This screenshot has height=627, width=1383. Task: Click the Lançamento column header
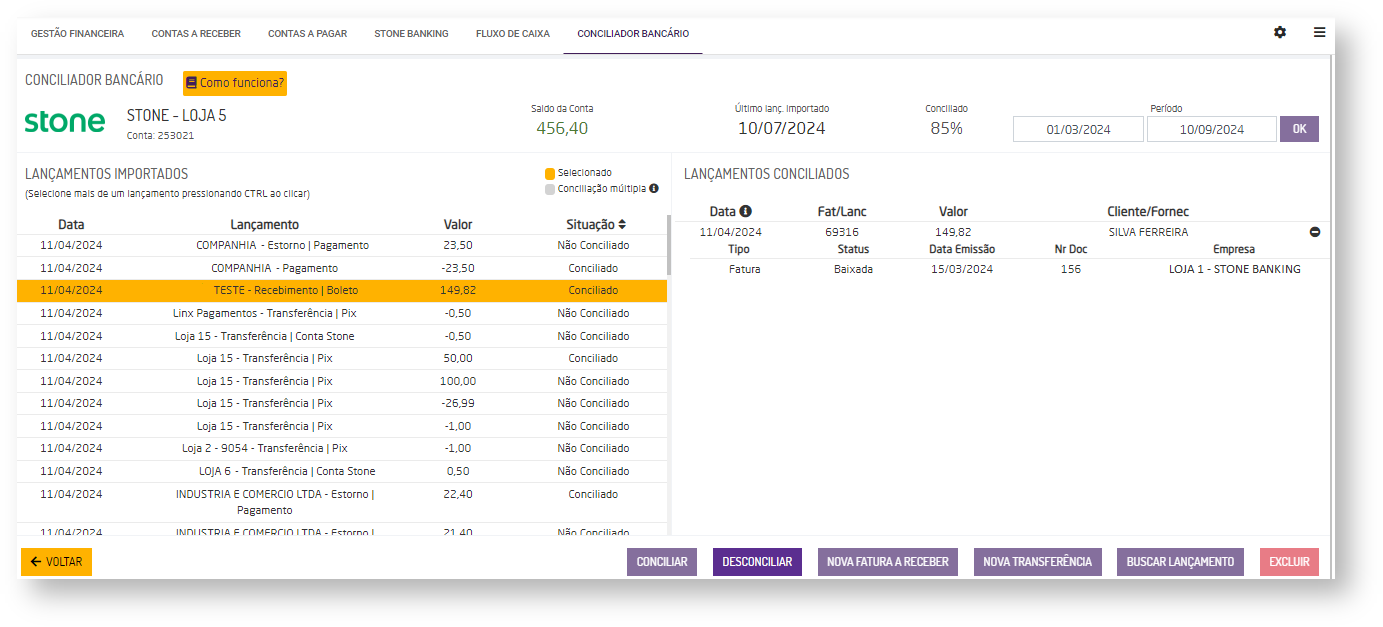point(264,224)
